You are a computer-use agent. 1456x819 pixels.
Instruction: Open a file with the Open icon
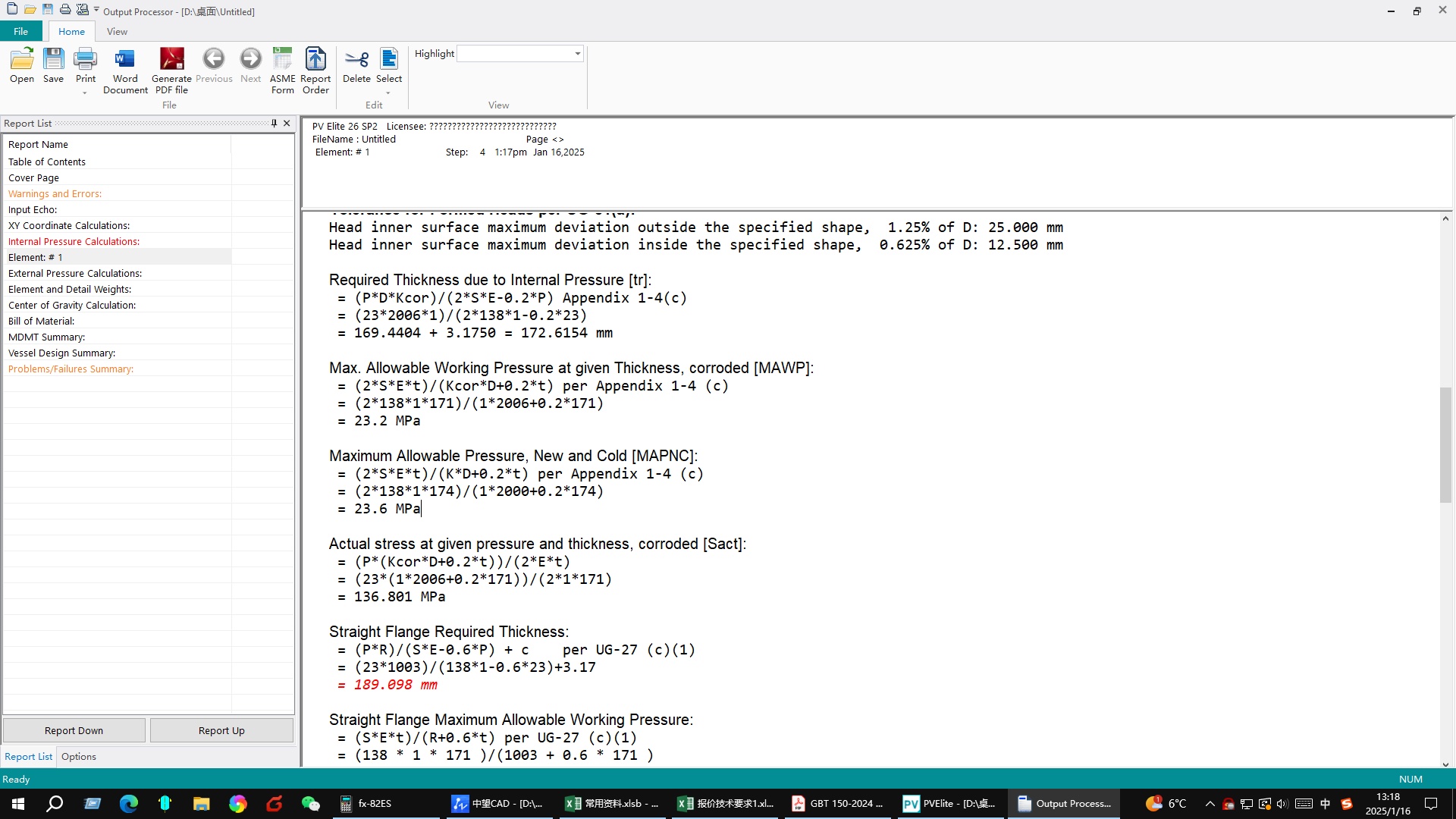click(x=22, y=65)
